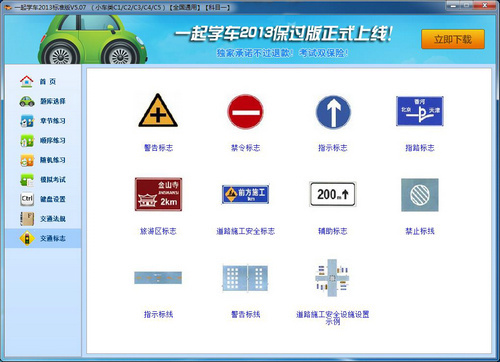Screen dimensions: 500x362
Task: Click the 警告标志 text link
Action: pyautogui.click(x=158, y=148)
